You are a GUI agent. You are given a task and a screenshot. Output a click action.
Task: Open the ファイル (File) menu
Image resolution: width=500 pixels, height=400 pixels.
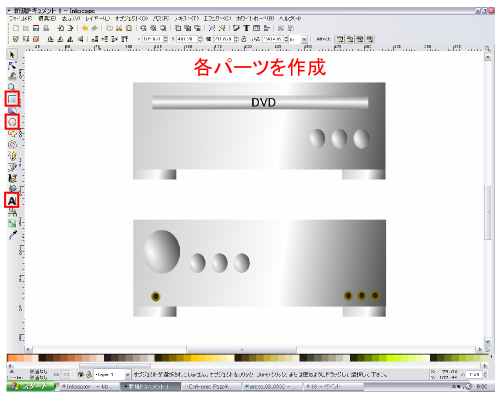(x=20, y=18)
